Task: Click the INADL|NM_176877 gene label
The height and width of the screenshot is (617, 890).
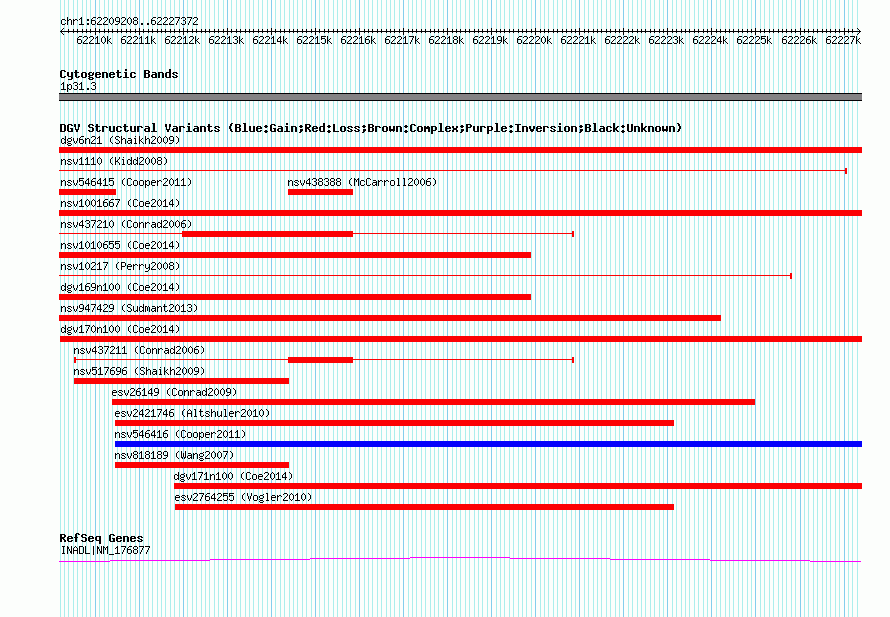Action: click(105, 551)
